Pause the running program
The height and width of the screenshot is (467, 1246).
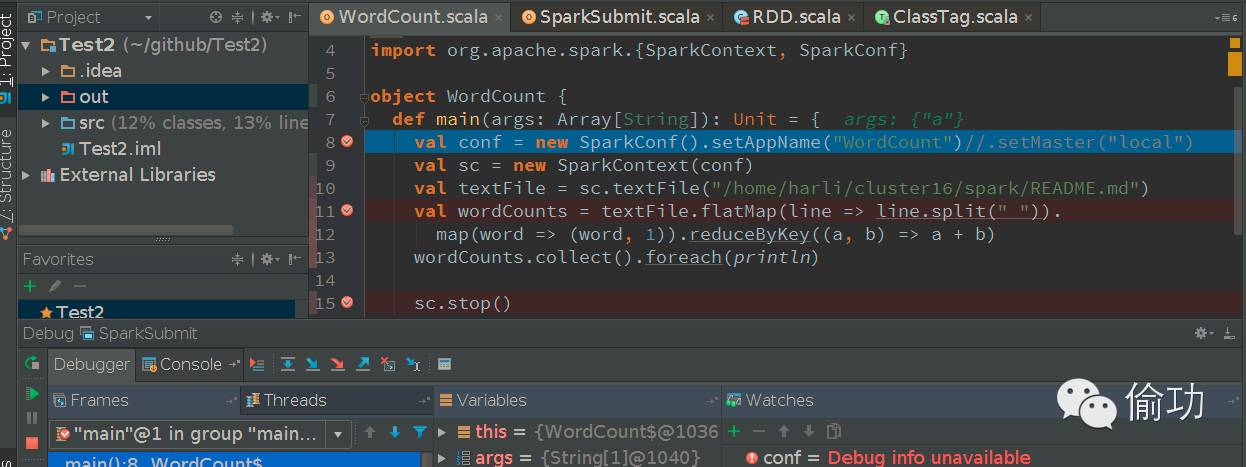click(32, 418)
